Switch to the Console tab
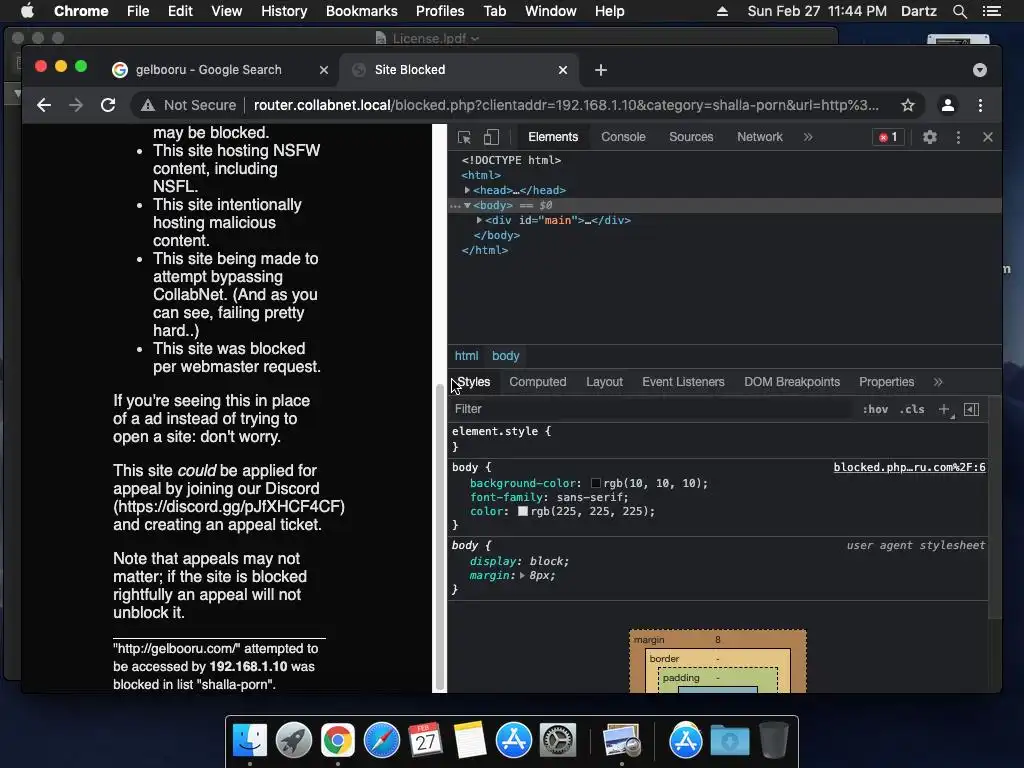Image resolution: width=1024 pixels, height=768 pixels. tap(623, 137)
